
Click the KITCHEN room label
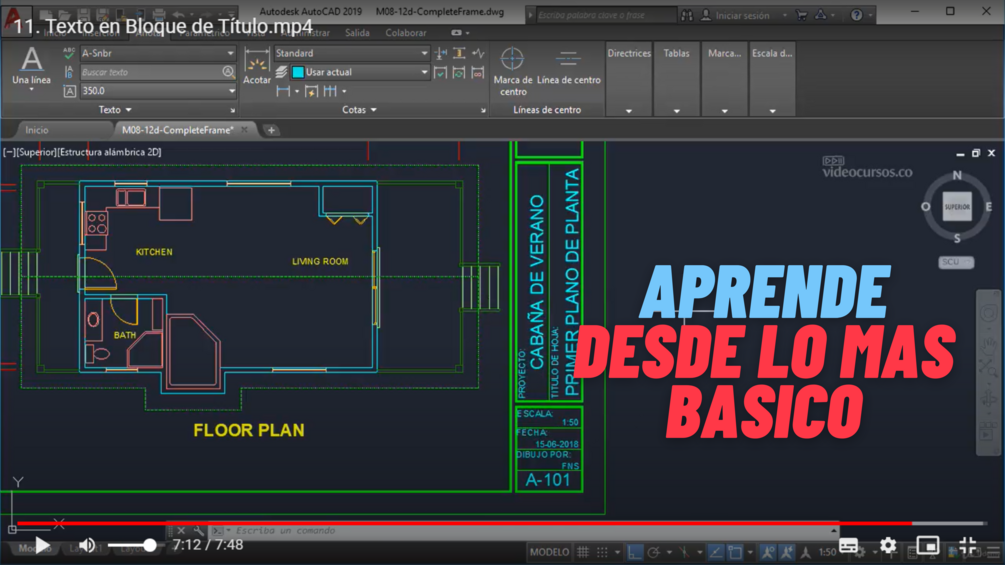154,252
